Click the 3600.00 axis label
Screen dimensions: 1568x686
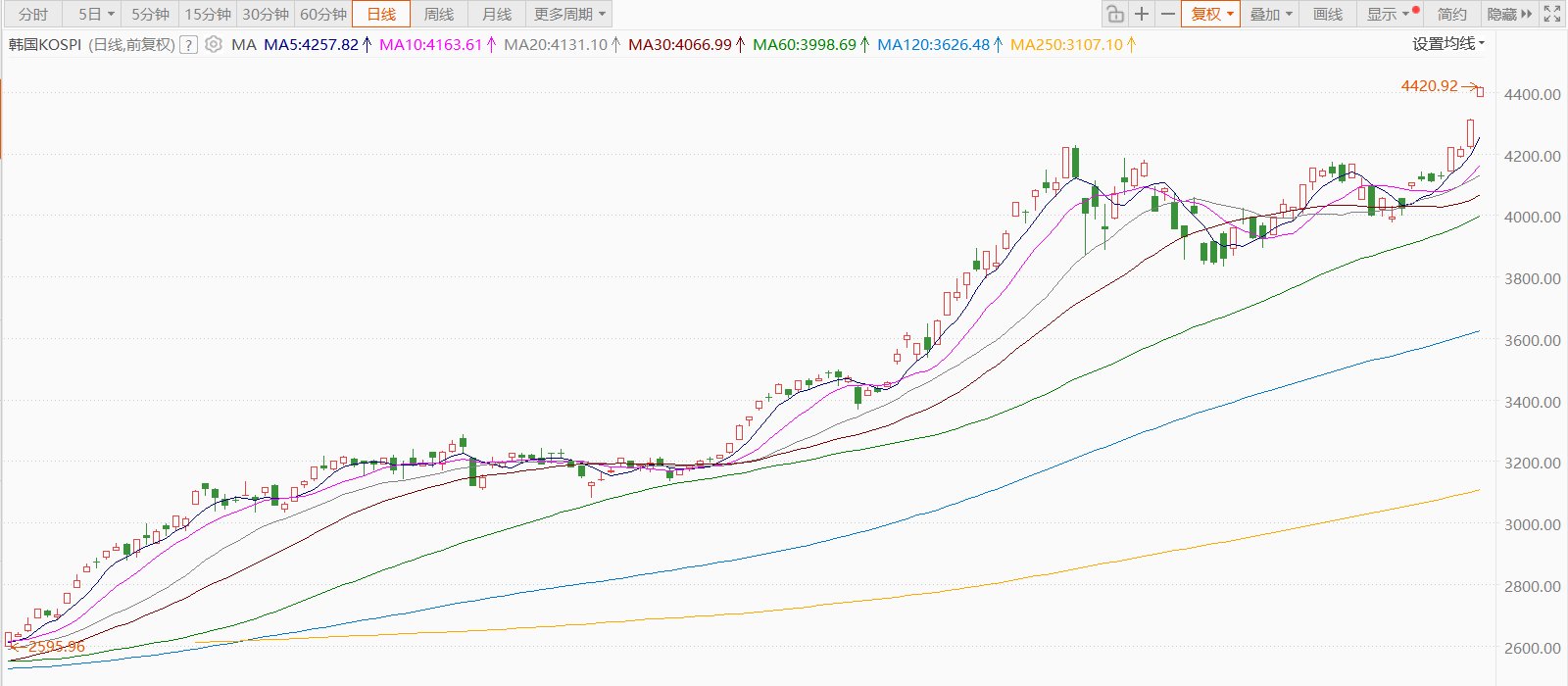pos(1532,341)
